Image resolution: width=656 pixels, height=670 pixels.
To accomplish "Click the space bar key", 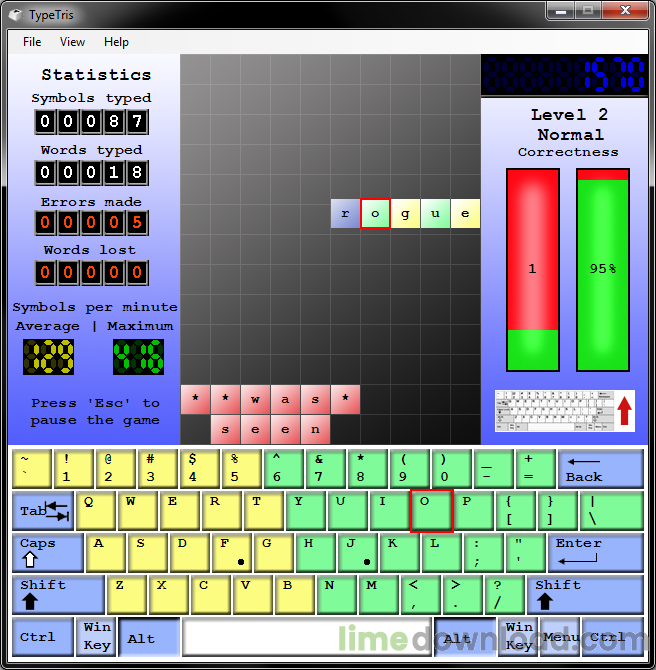I will click(x=307, y=637).
